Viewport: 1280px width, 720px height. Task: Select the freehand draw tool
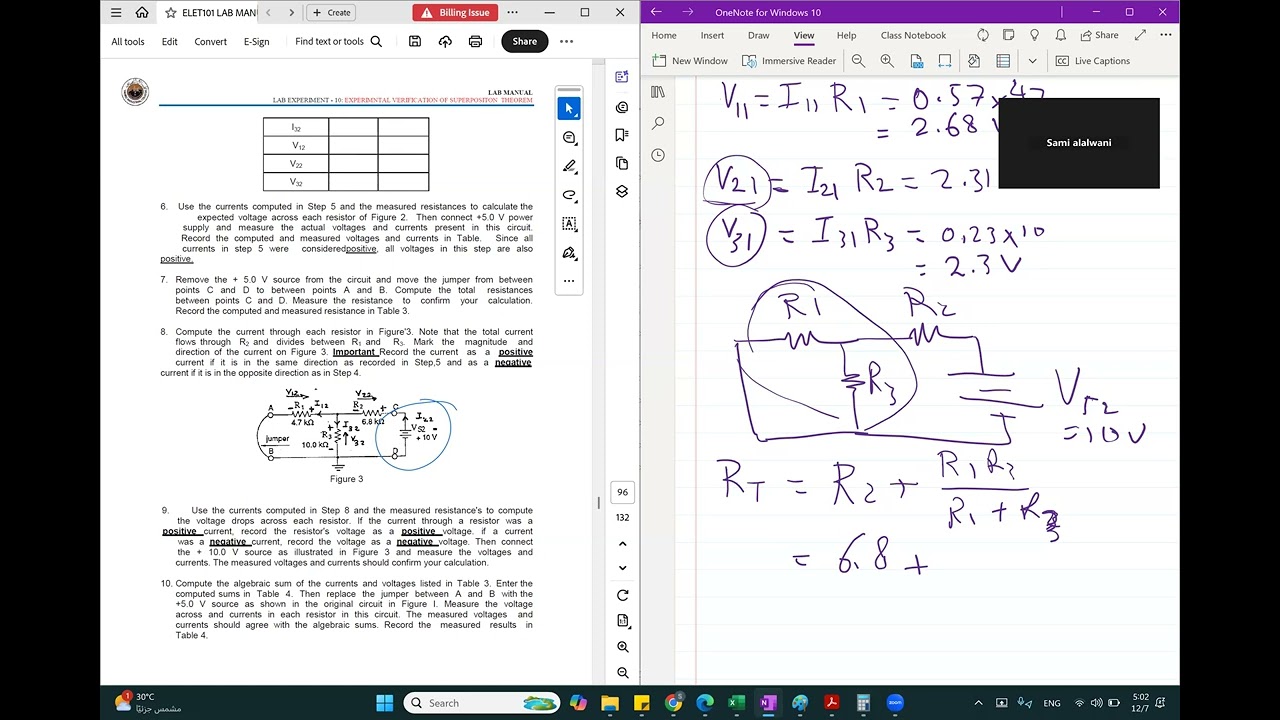pyautogui.click(x=569, y=195)
